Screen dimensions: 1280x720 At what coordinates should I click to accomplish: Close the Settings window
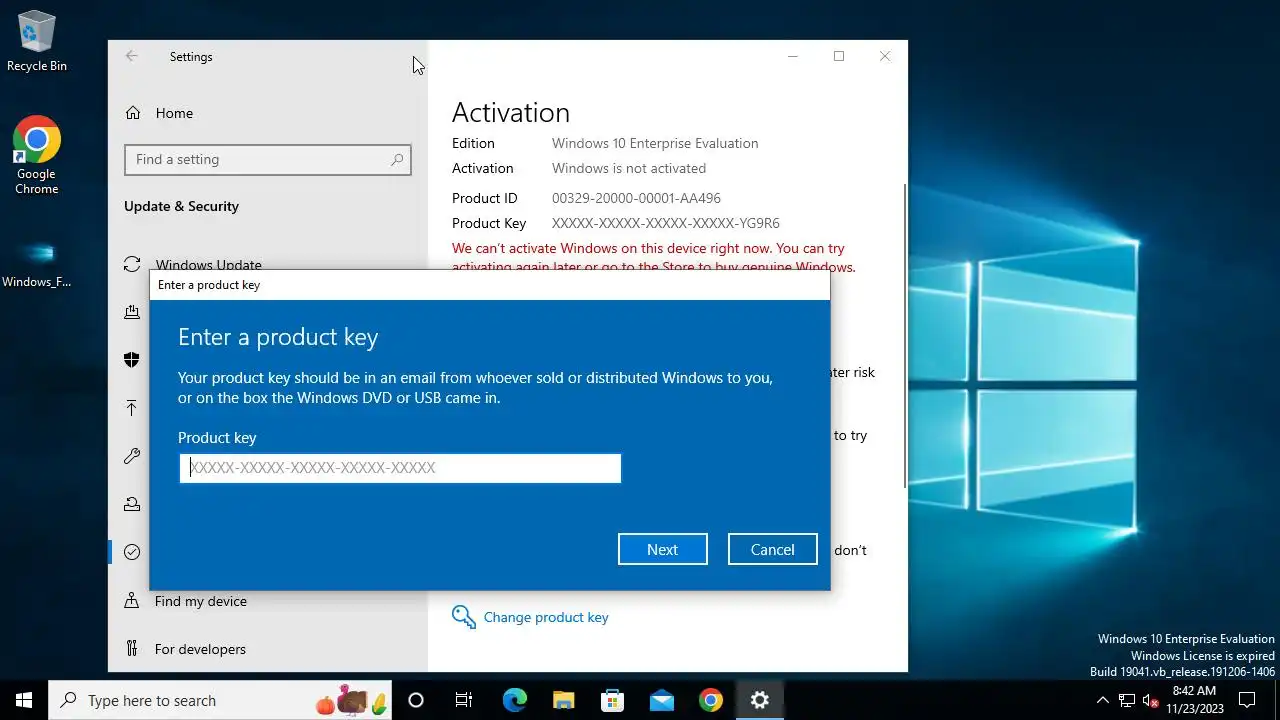pyautogui.click(x=885, y=57)
